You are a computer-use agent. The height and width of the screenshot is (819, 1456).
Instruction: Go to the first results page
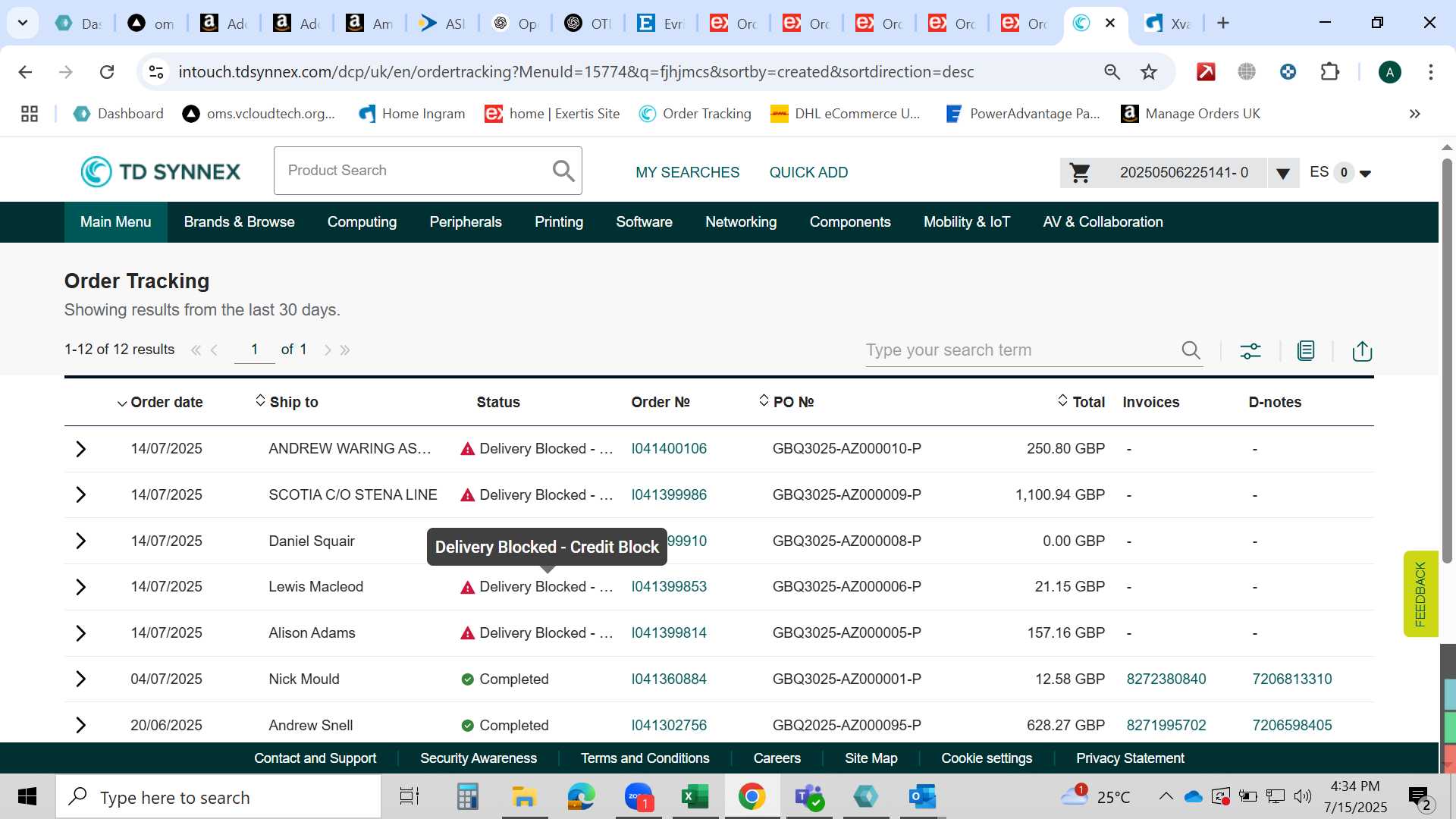[196, 350]
